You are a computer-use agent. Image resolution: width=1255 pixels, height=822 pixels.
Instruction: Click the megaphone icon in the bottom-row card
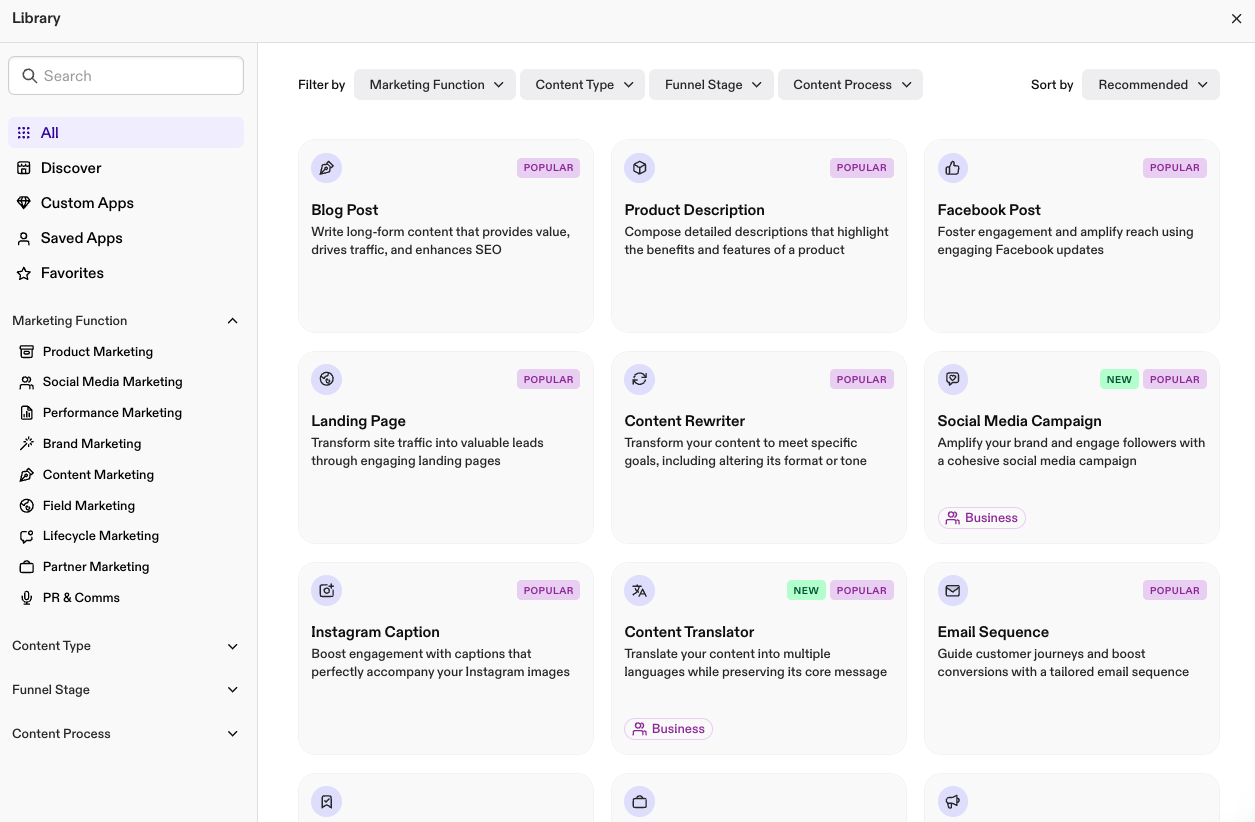pos(953,801)
